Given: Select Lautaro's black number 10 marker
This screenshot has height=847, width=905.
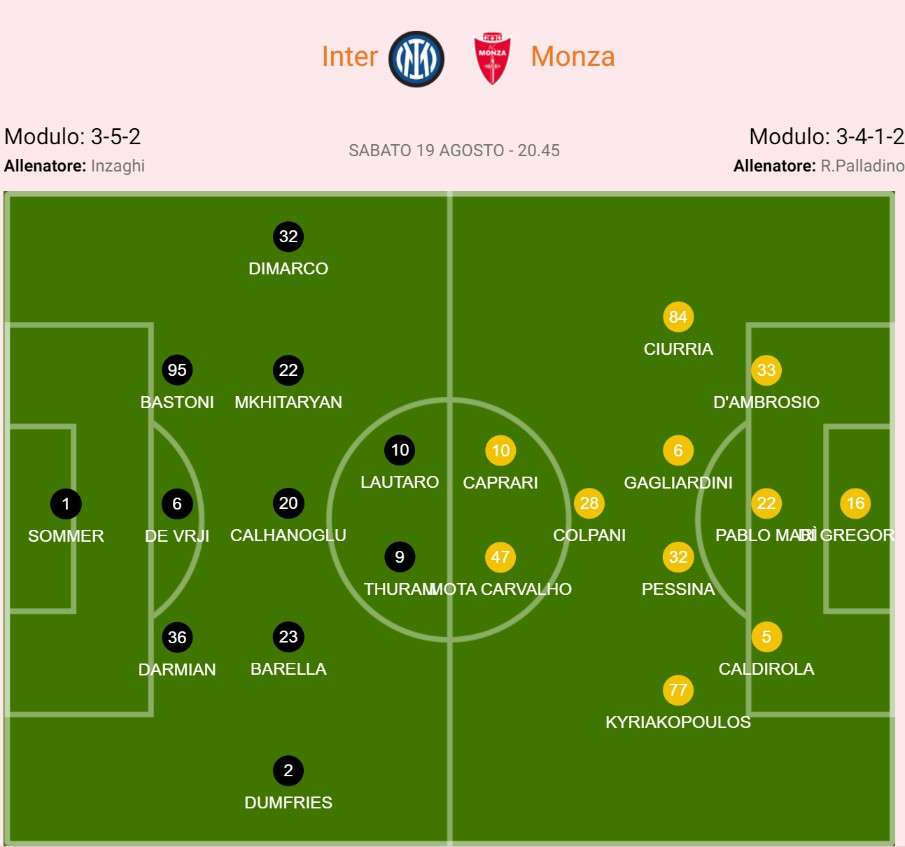Looking at the screenshot, I should click(400, 450).
